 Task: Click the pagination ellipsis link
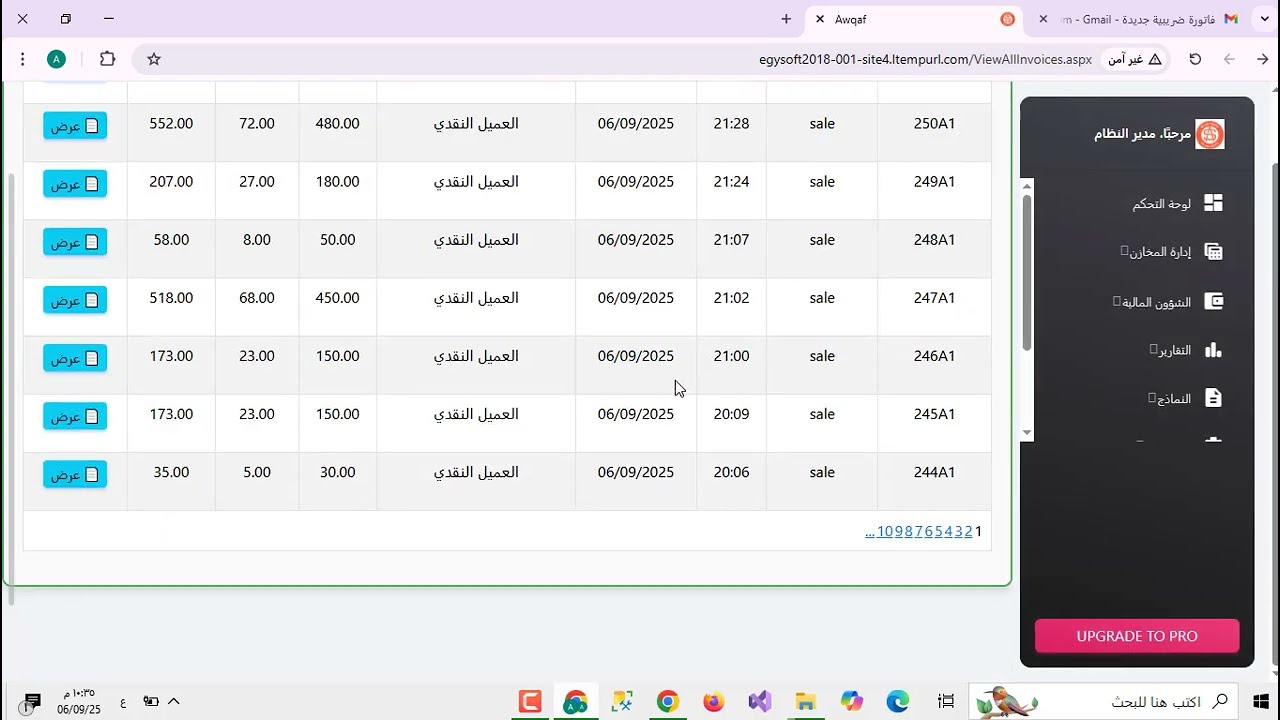[870, 532]
